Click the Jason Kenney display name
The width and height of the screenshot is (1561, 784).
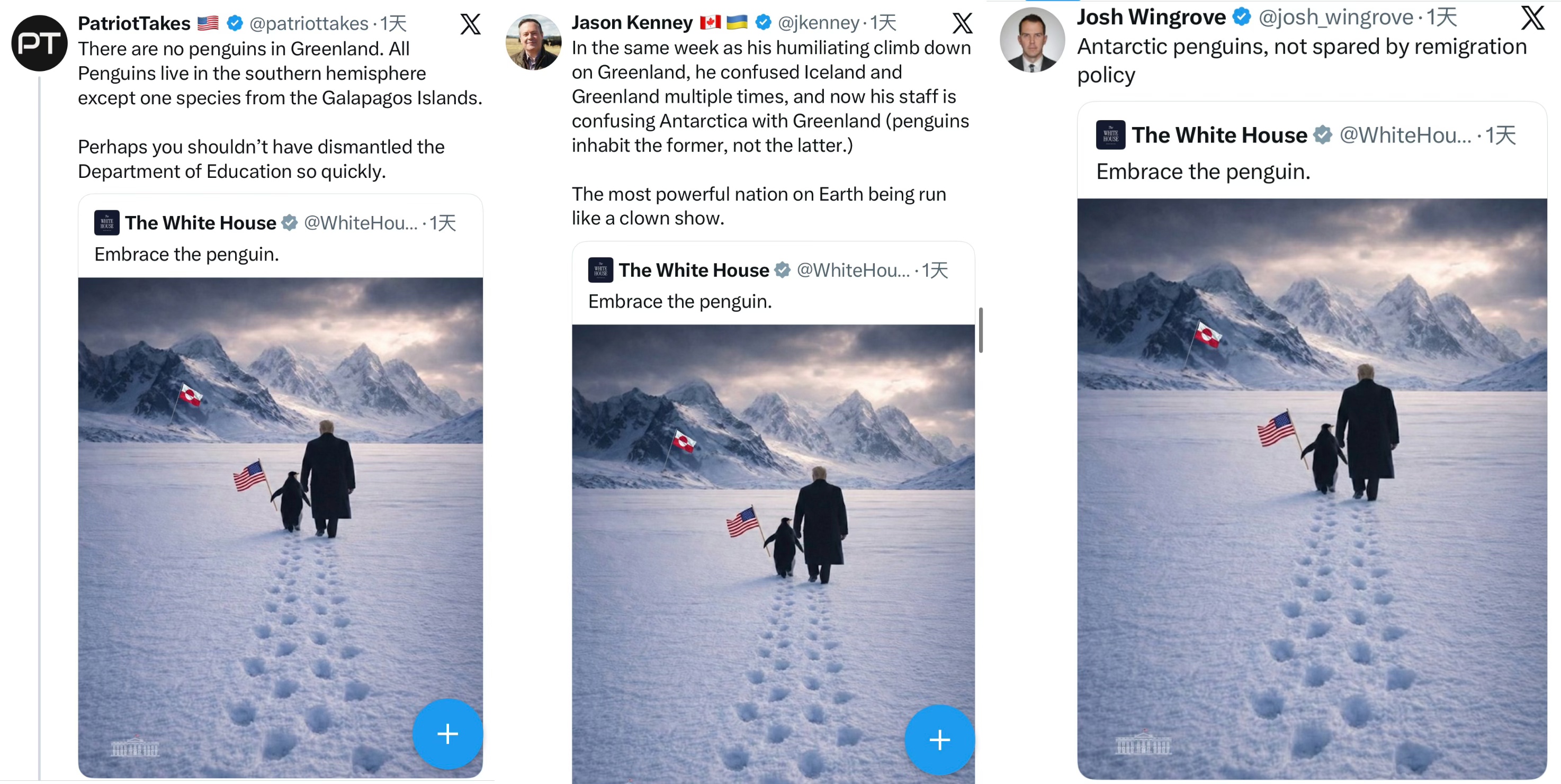coord(632,23)
